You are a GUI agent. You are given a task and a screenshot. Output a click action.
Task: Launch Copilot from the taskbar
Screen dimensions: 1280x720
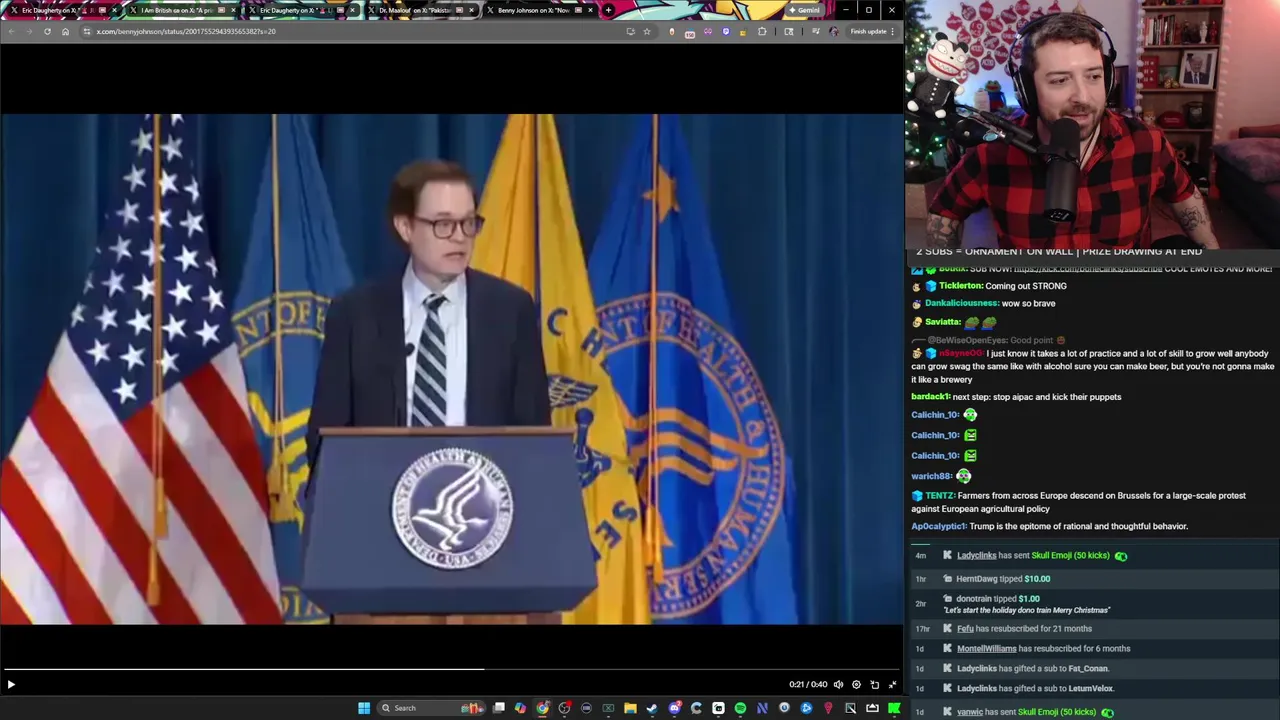coord(520,708)
